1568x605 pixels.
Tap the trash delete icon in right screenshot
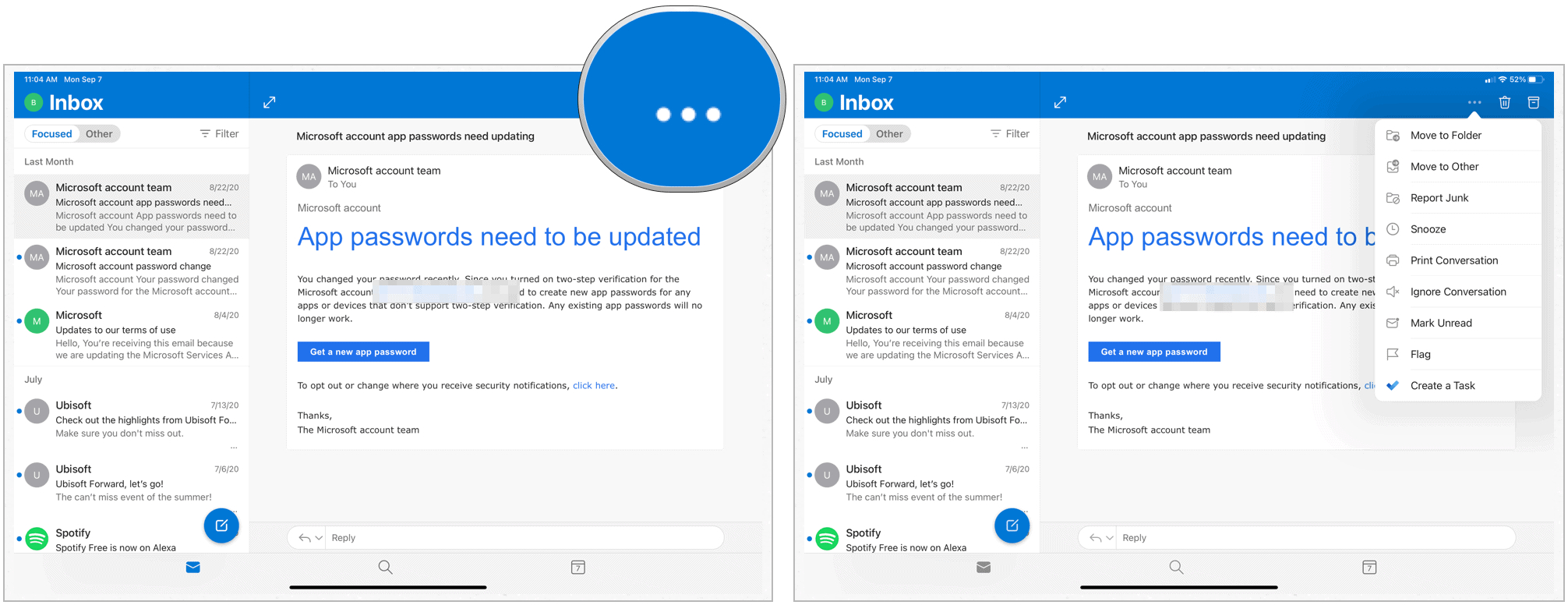coord(1504,102)
